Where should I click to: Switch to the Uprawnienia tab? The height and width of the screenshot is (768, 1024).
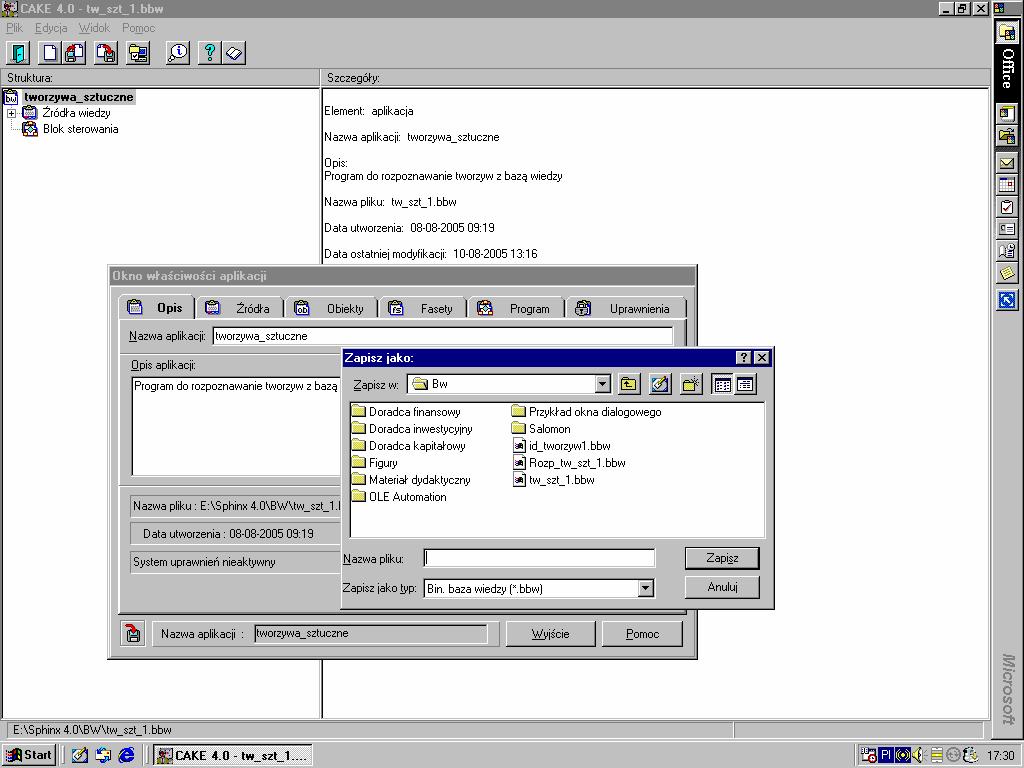click(626, 308)
